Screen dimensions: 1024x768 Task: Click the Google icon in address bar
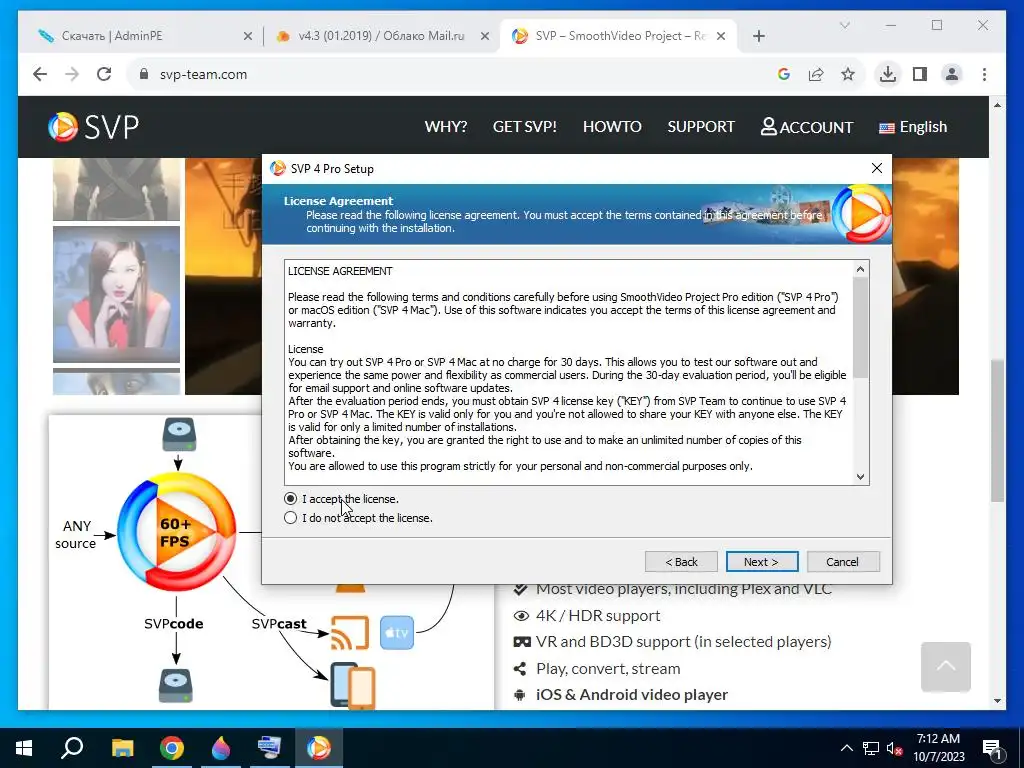(784, 74)
